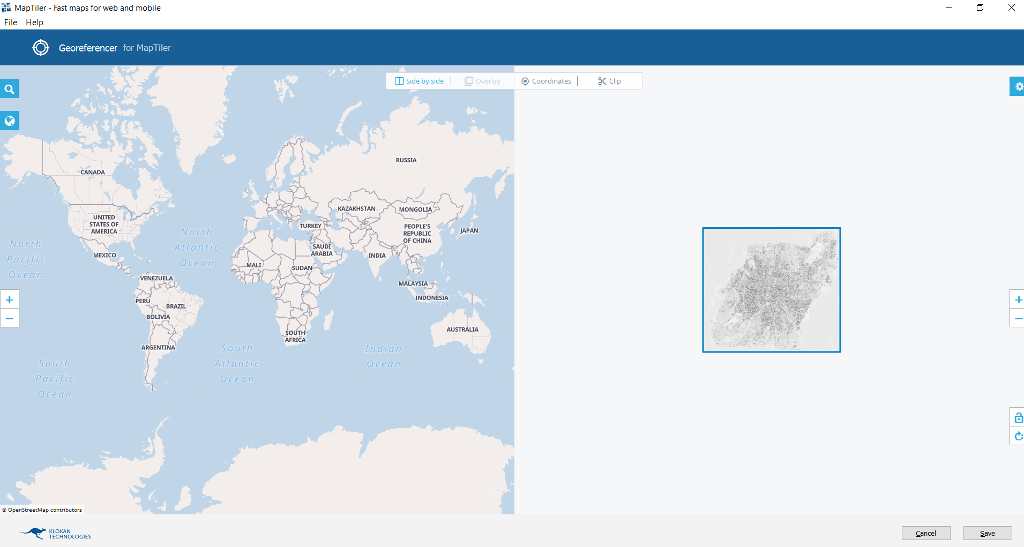Screen dimensions: 1024x547
Task: Select the scanned map thumbnail
Action: 771,290
